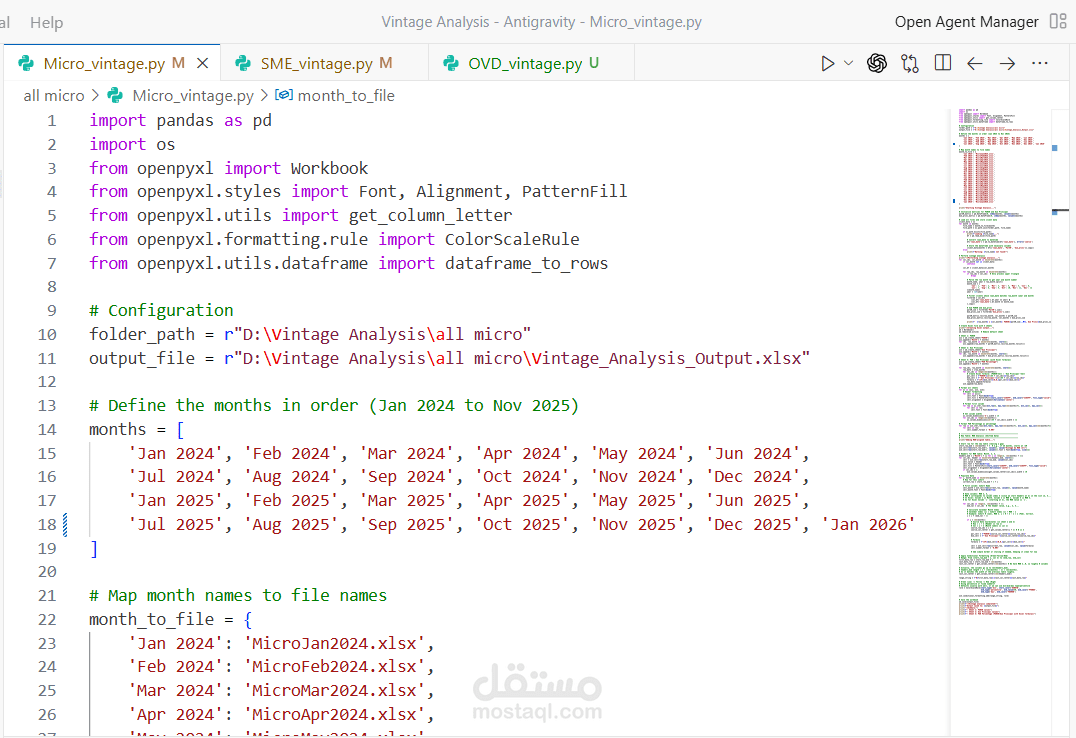The height and width of the screenshot is (738, 1076).
Task: Click 'Workbook' on line 3
Action: (x=329, y=169)
